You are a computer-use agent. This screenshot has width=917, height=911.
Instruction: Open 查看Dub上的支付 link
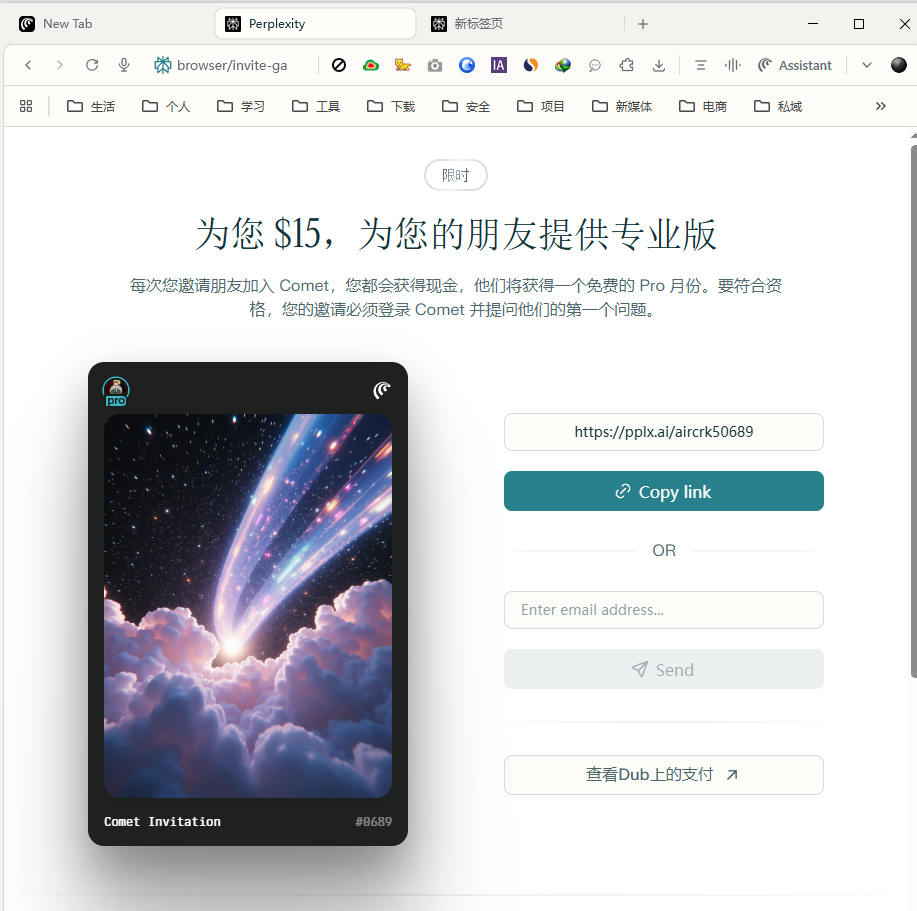[663, 775]
